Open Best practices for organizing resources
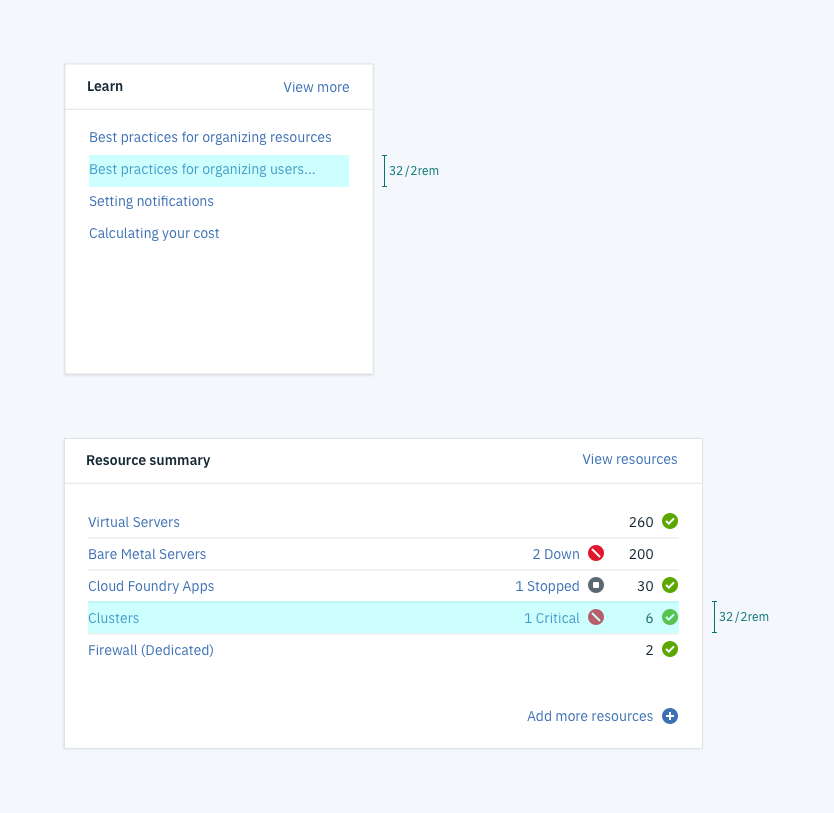The height and width of the screenshot is (813, 834). pyautogui.click(x=210, y=137)
